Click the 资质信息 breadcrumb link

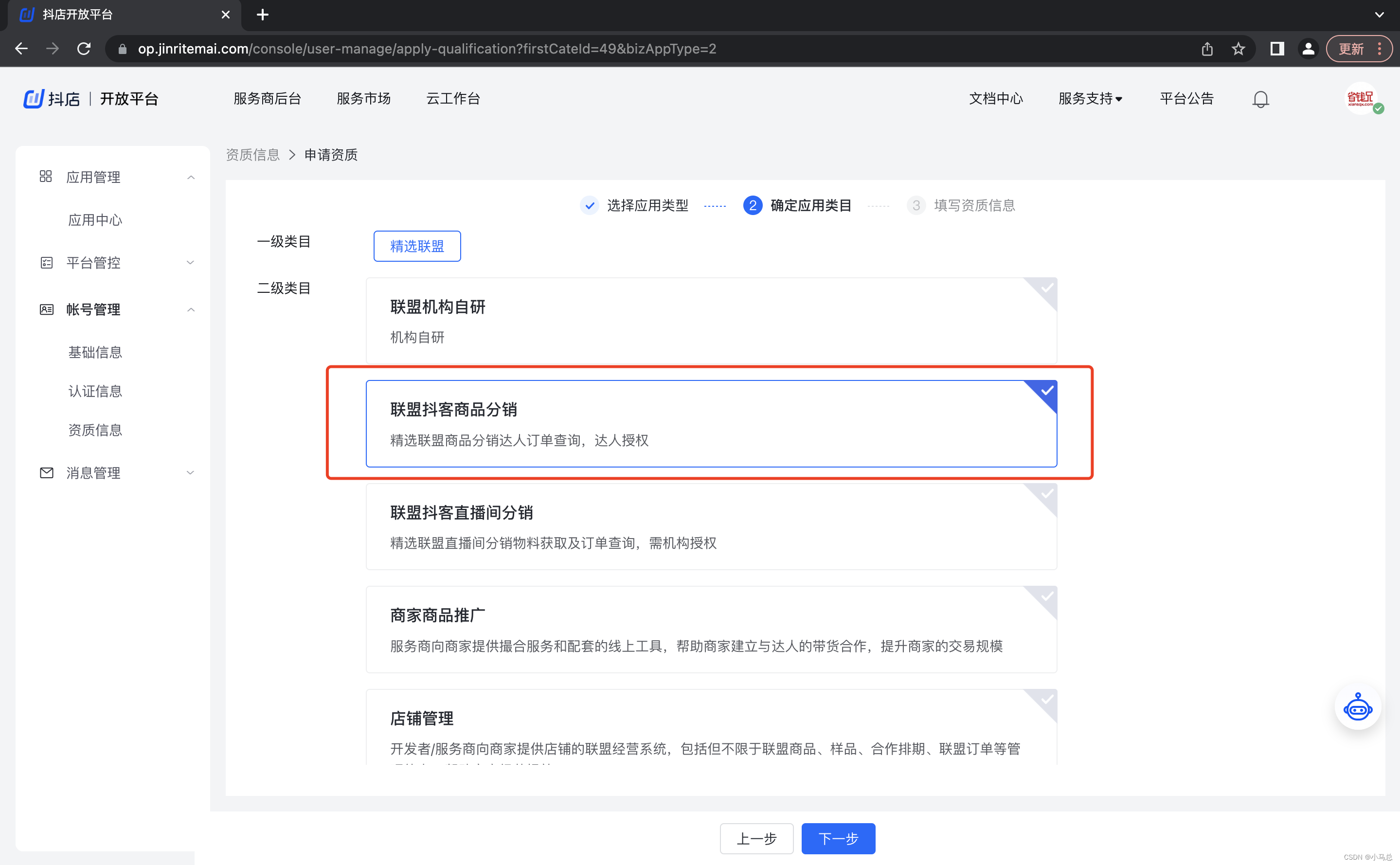click(x=252, y=155)
